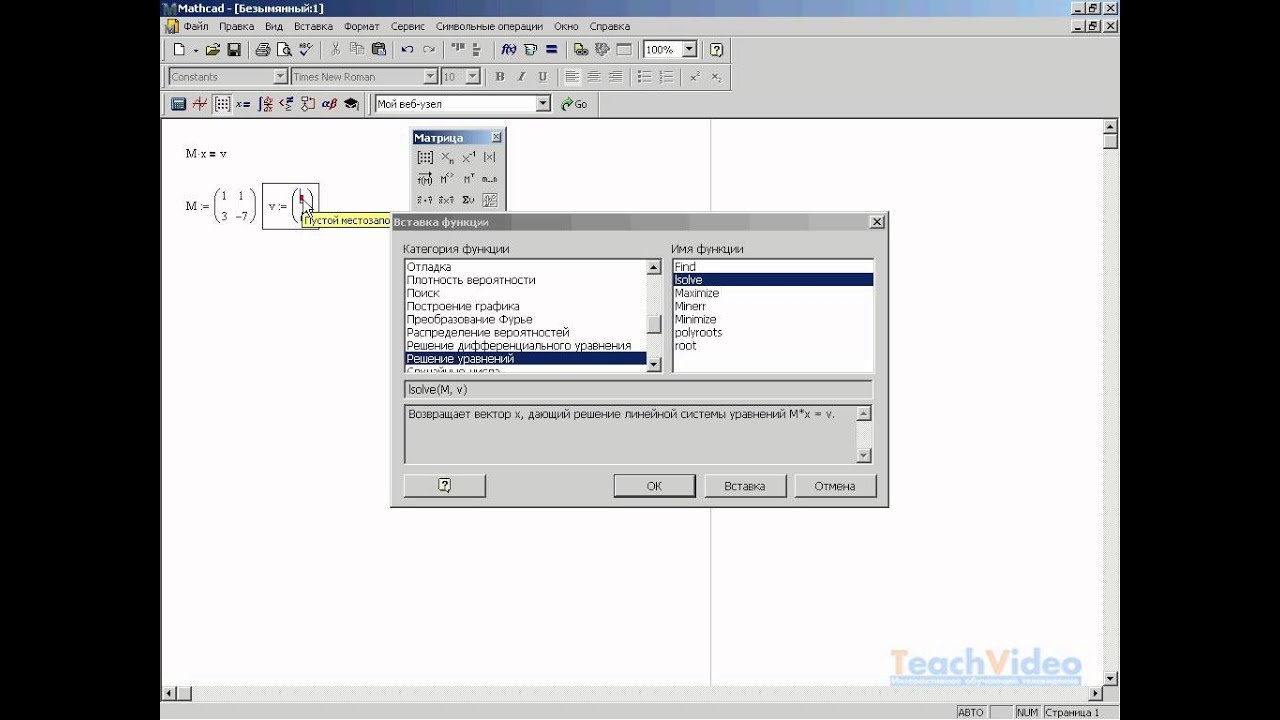
Task: Open the Help question-mark icon
Action: (x=716, y=49)
